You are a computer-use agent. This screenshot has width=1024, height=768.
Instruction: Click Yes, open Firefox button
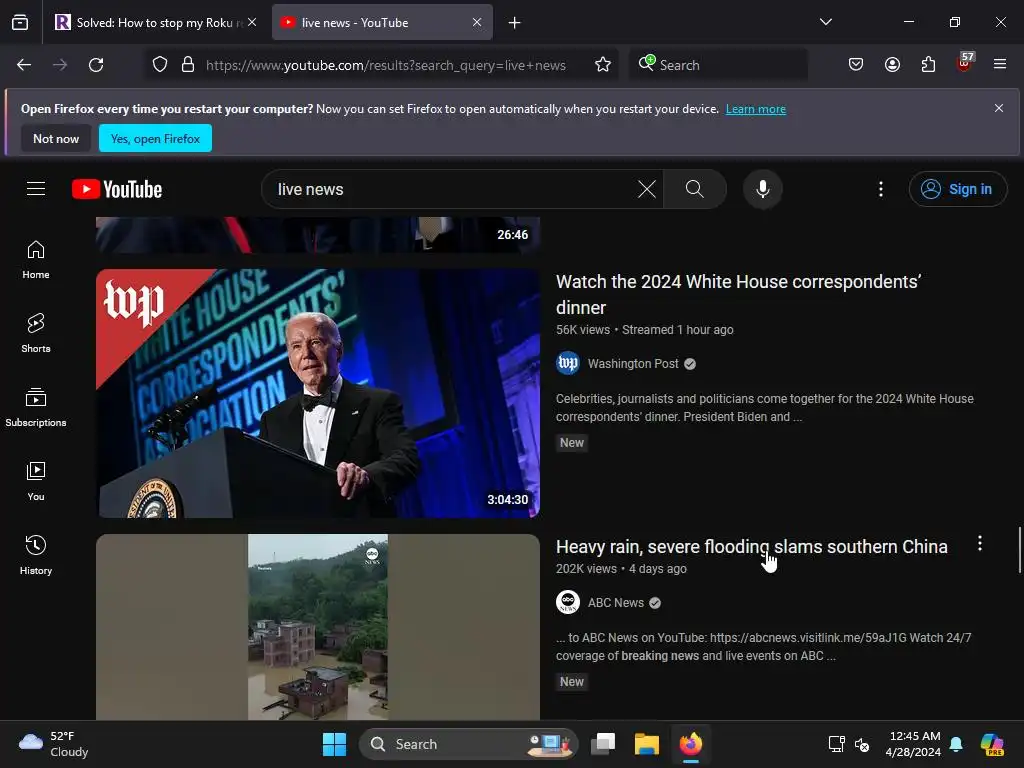tap(155, 138)
